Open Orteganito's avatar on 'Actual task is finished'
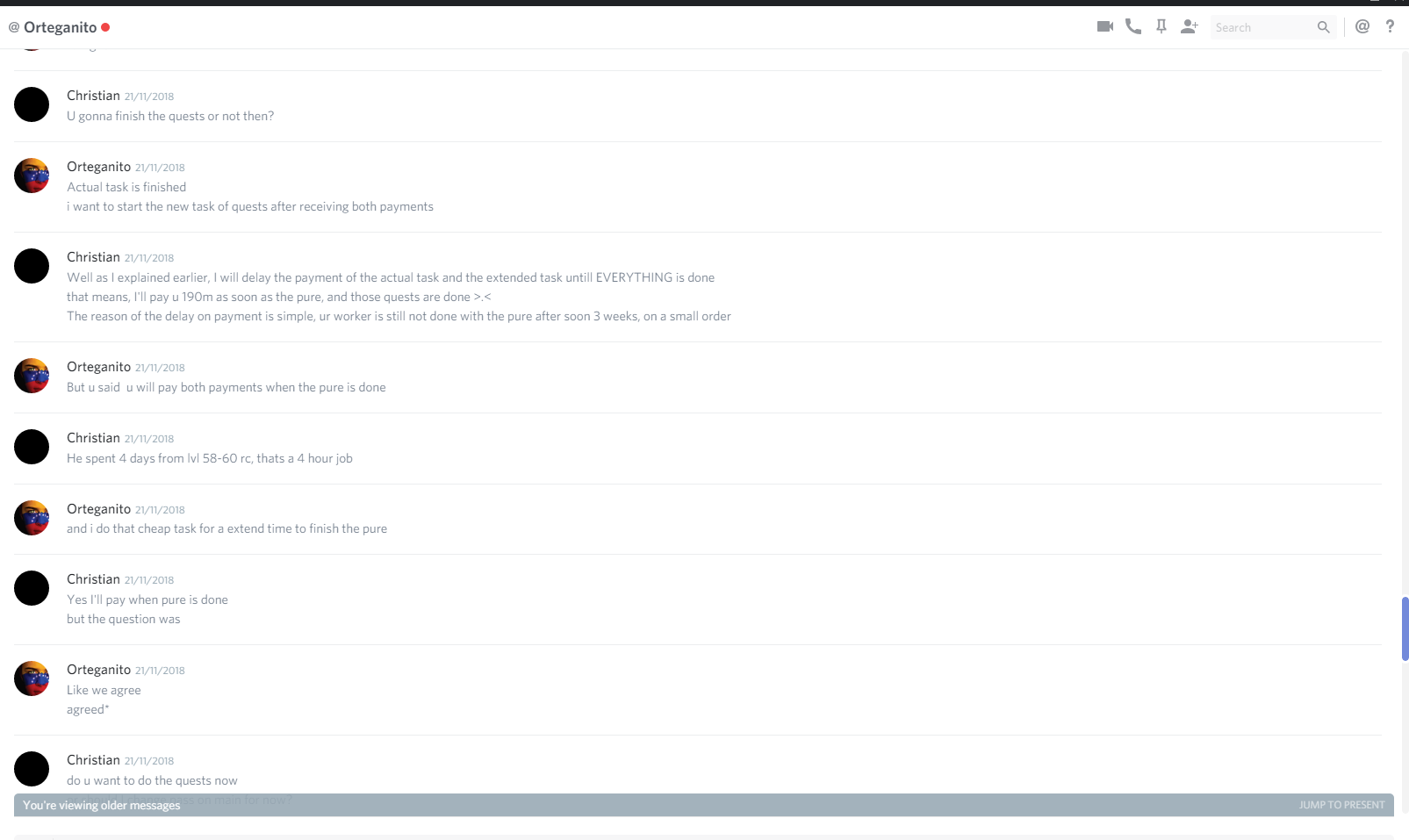 click(x=32, y=176)
